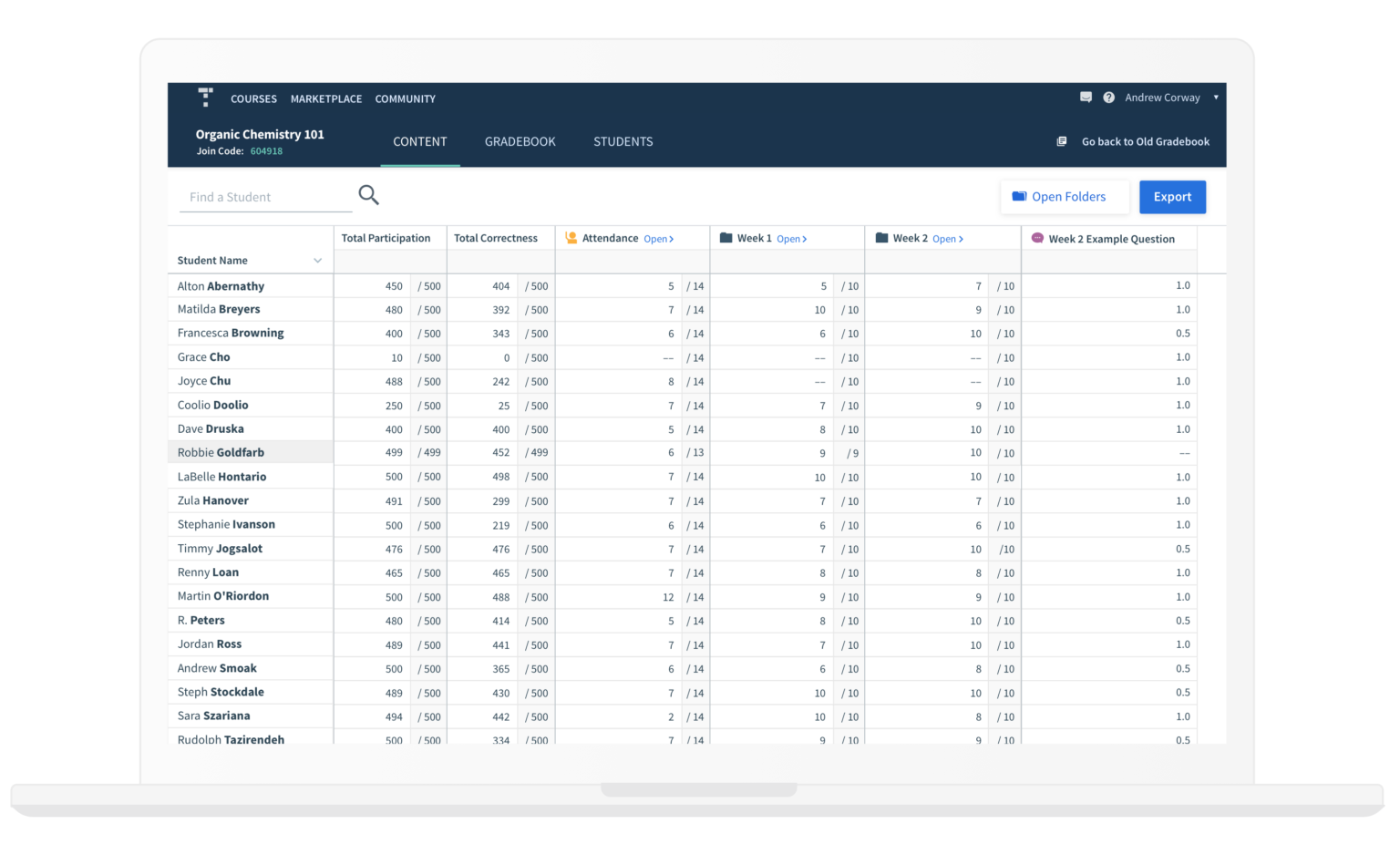1400x855 pixels.
Task: Click the gradebook pages icon beside Old Gradebook
Action: pyautogui.click(x=1062, y=141)
